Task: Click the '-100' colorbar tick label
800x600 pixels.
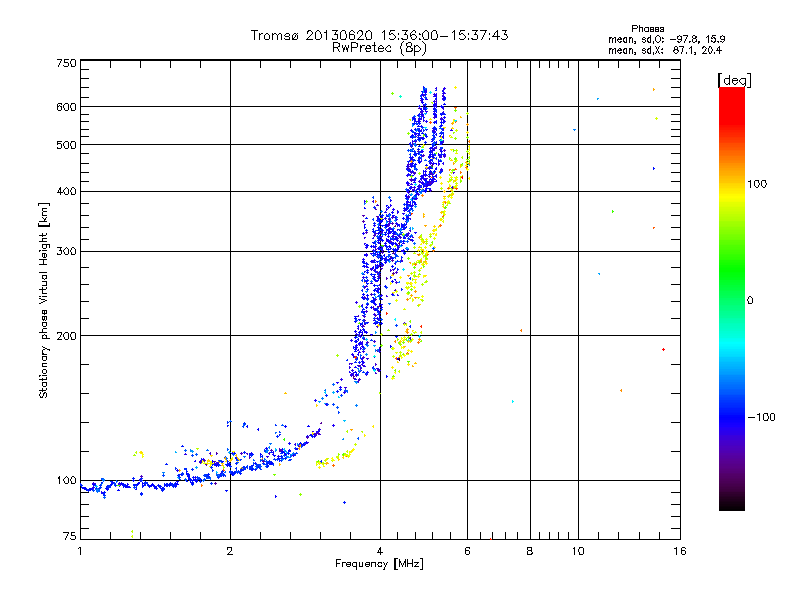Action: (x=761, y=417)
